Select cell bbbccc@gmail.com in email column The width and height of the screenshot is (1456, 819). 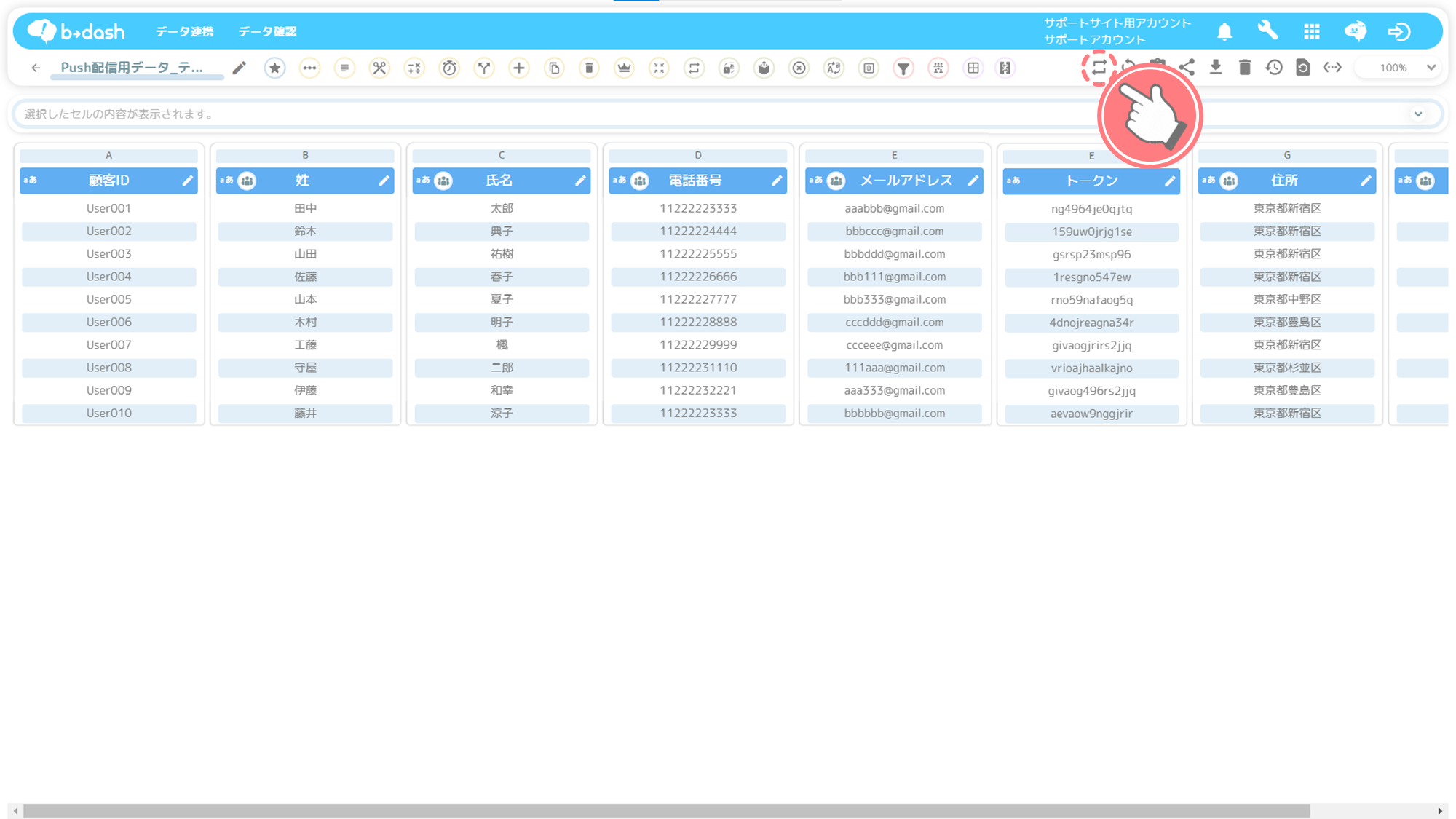tap(894, 232)
